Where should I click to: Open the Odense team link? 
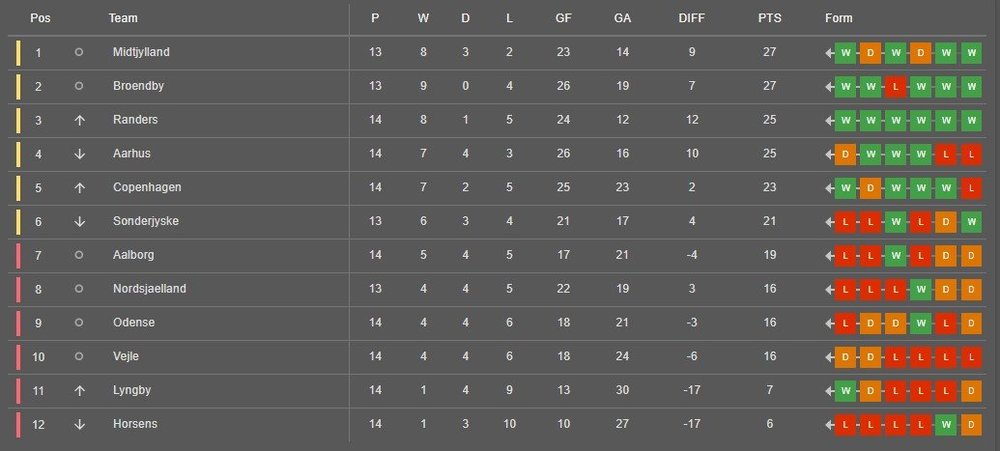point(133,323)
